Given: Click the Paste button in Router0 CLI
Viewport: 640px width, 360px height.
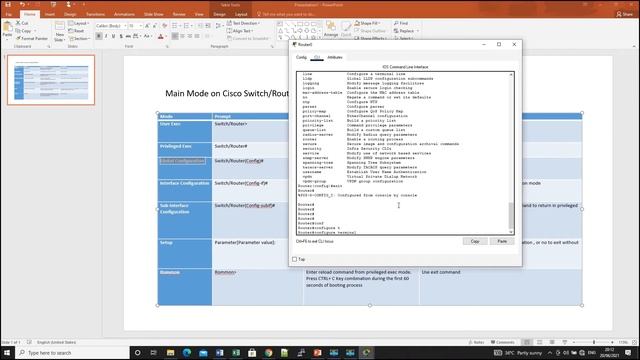Looking at the screenshot, I should pos(502,241).
